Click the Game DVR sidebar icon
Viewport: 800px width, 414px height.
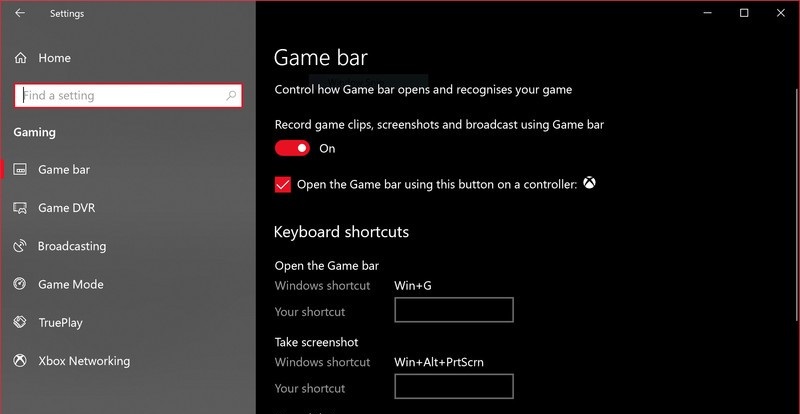20,208
